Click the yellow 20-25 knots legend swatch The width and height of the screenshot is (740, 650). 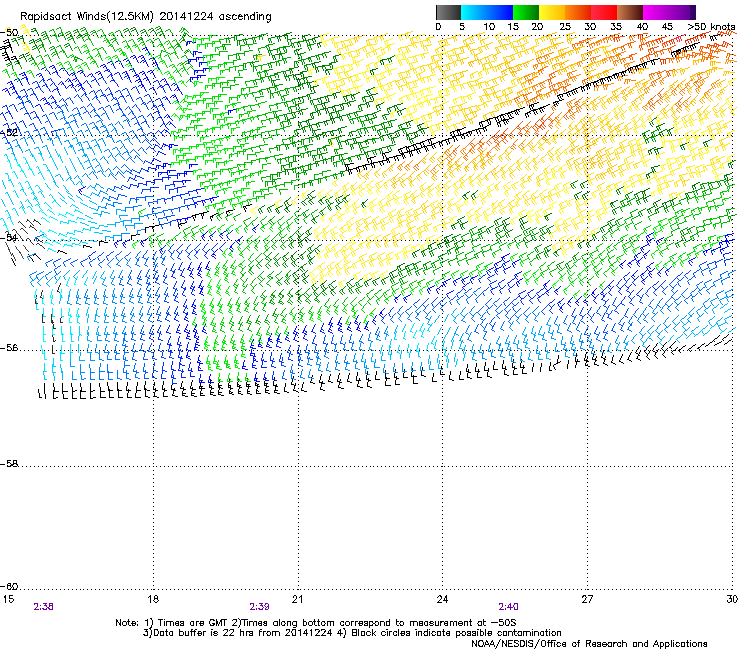pyautogui.click(x=552, y=12)
